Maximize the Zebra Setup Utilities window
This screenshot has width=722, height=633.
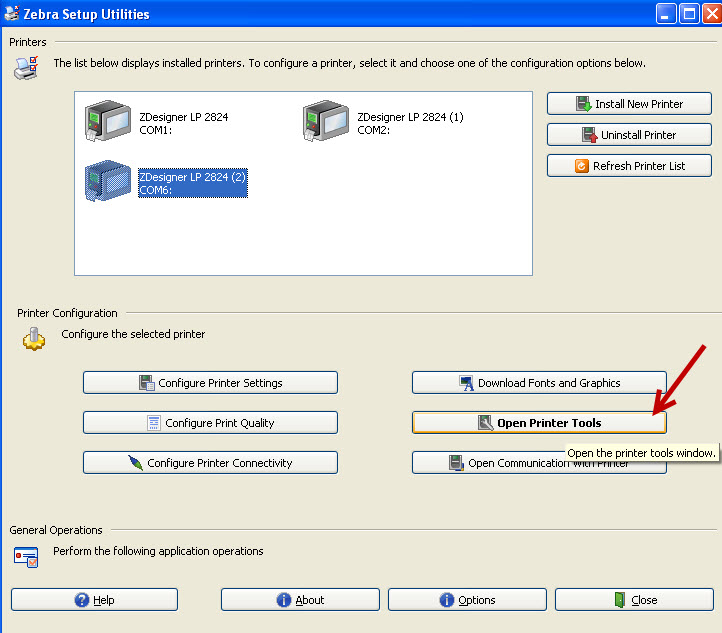(689, 14)
